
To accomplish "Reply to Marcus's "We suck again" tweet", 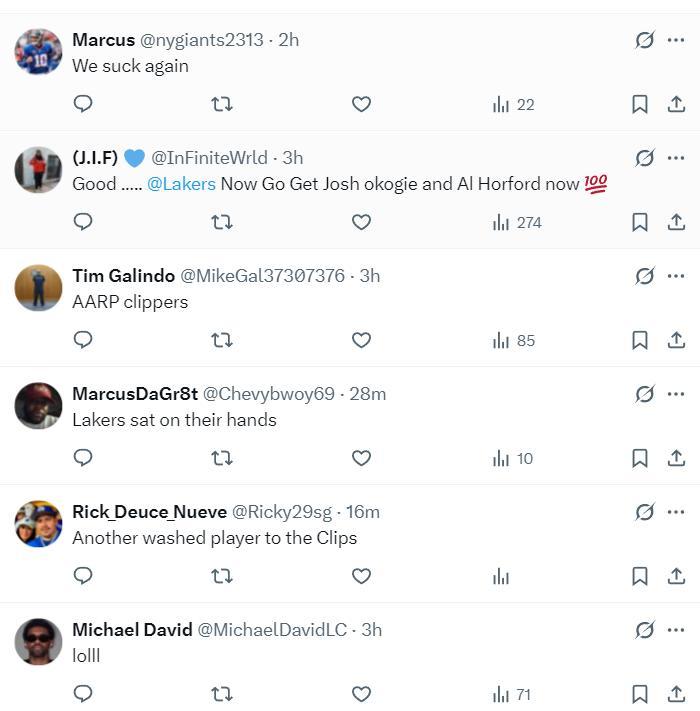I will tap(84, 104).
